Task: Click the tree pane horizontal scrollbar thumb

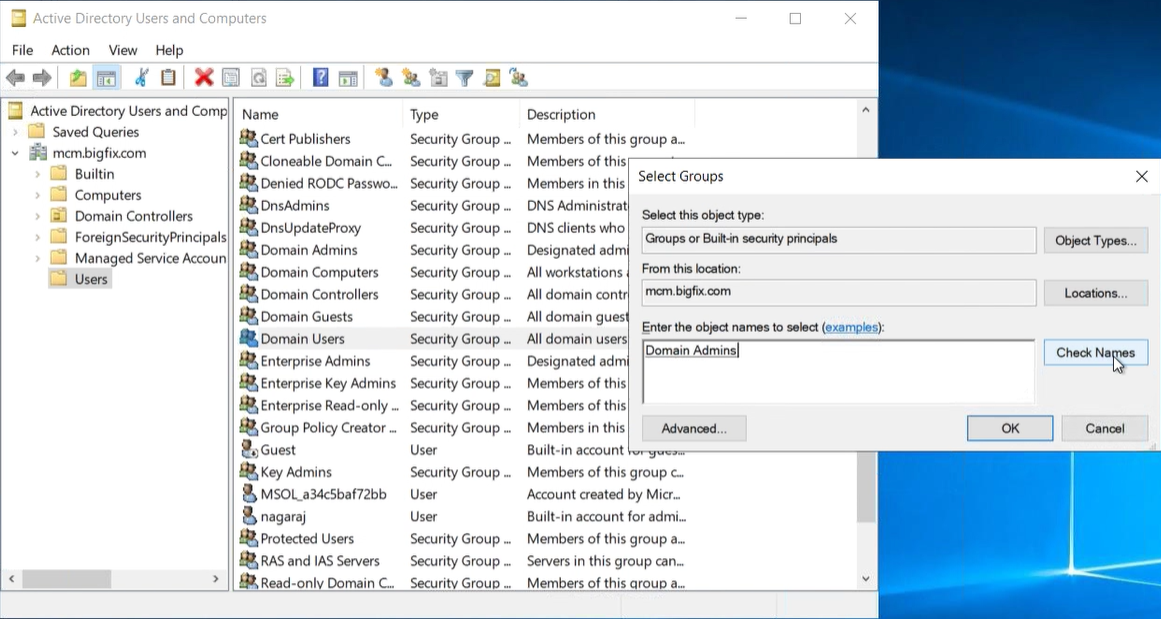Action: [x=67, y=579]
